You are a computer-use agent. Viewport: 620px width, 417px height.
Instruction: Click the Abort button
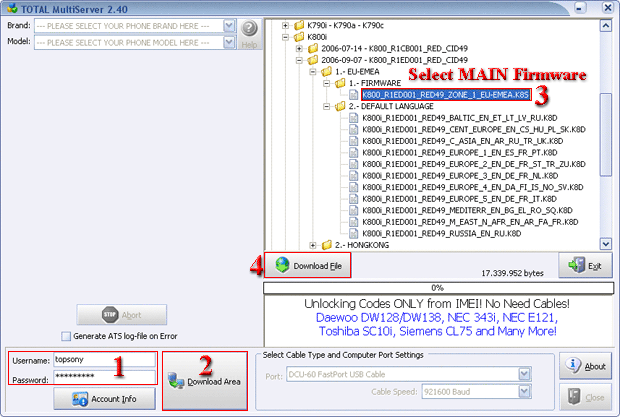click(122, 315)
